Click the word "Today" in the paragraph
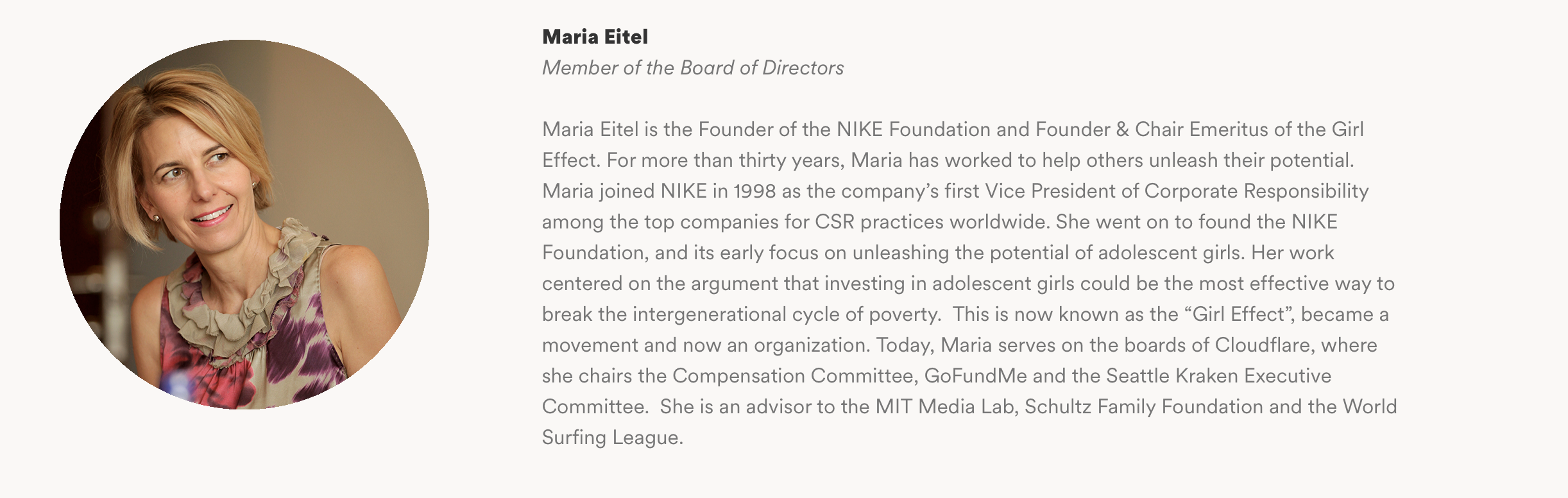Viewport: 1568px width, 498px height. [x=905, y=345]
